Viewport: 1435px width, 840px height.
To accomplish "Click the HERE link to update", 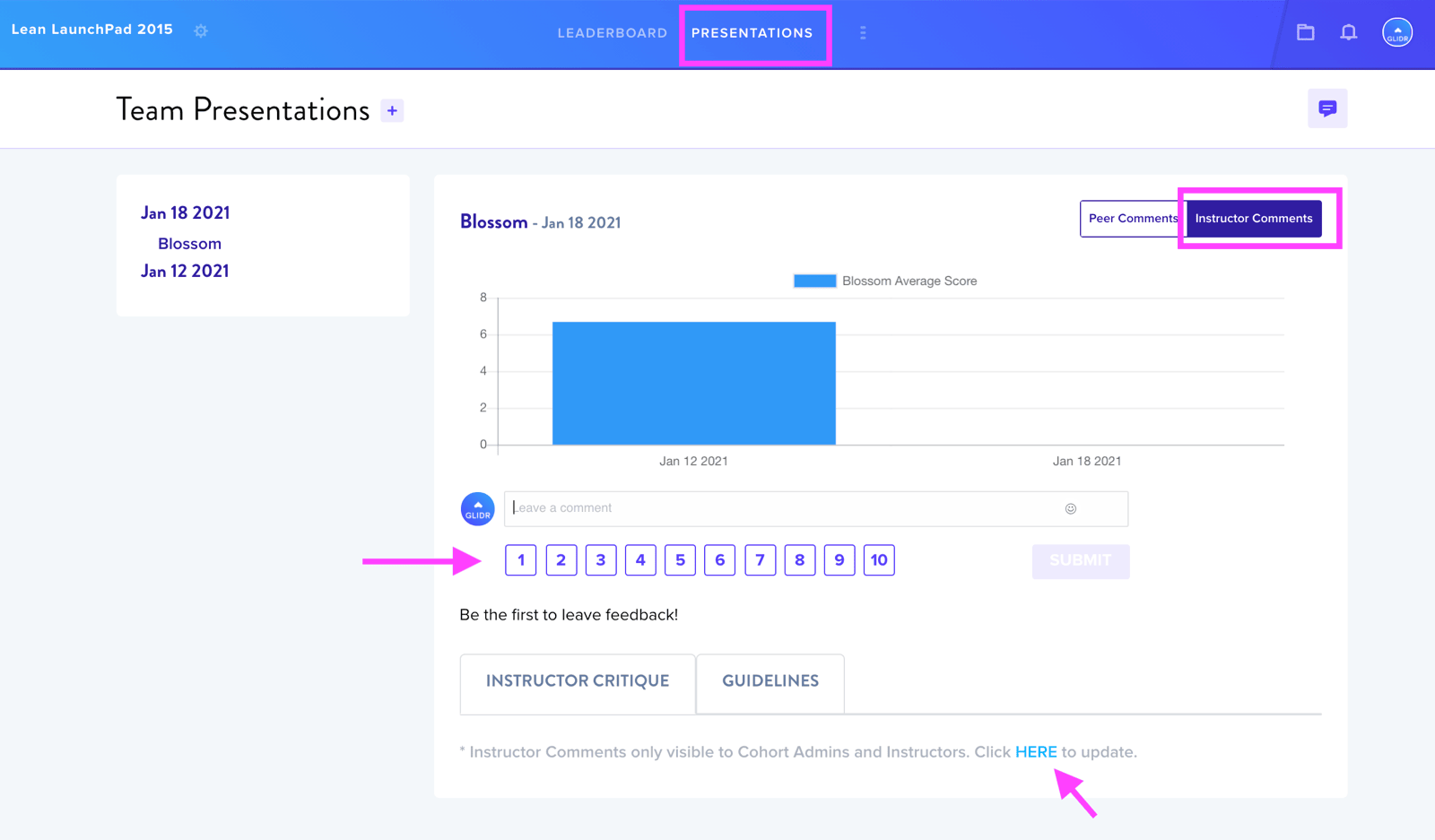I will pos(1036,752).
